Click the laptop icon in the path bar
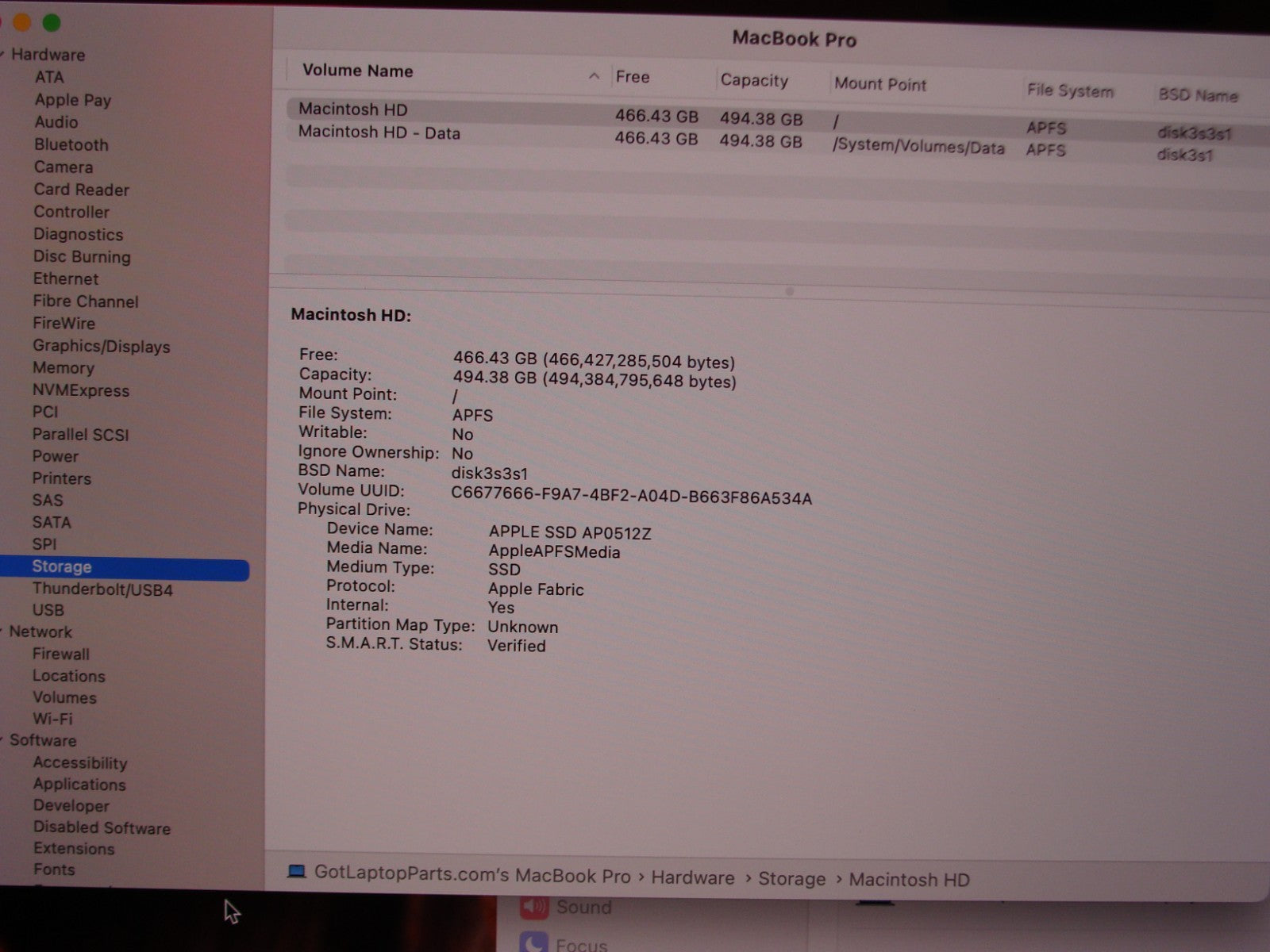This screenshot has height=952, width=1270. (297, 871)
